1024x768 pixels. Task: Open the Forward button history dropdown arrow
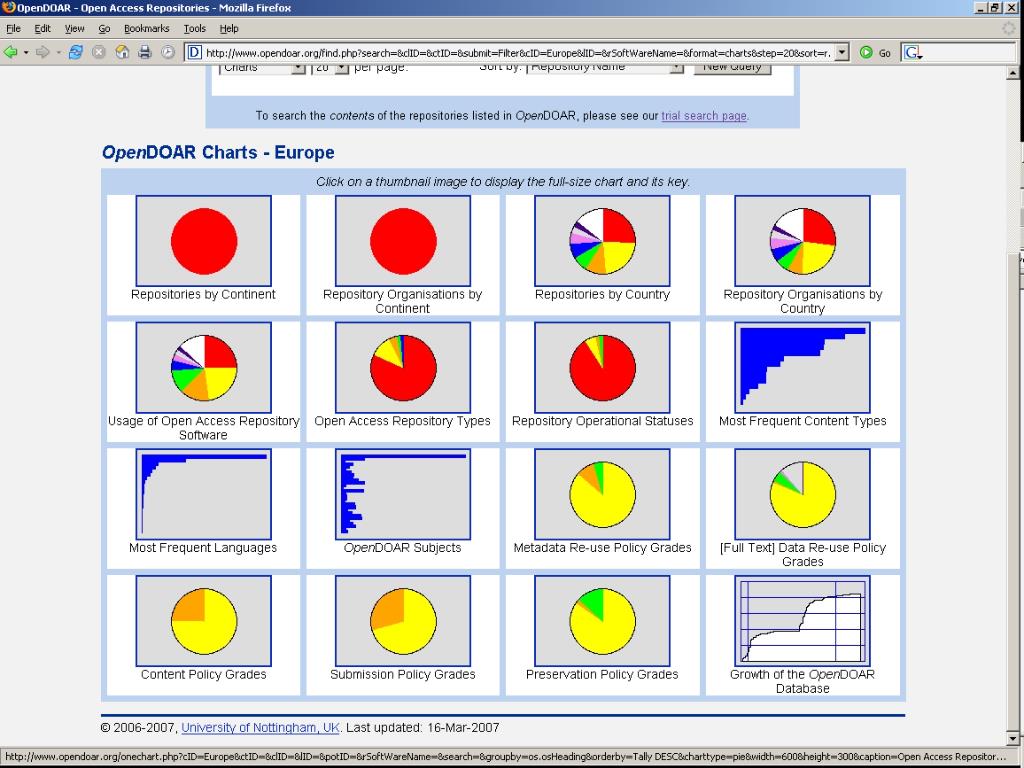(x=58, y=52)
